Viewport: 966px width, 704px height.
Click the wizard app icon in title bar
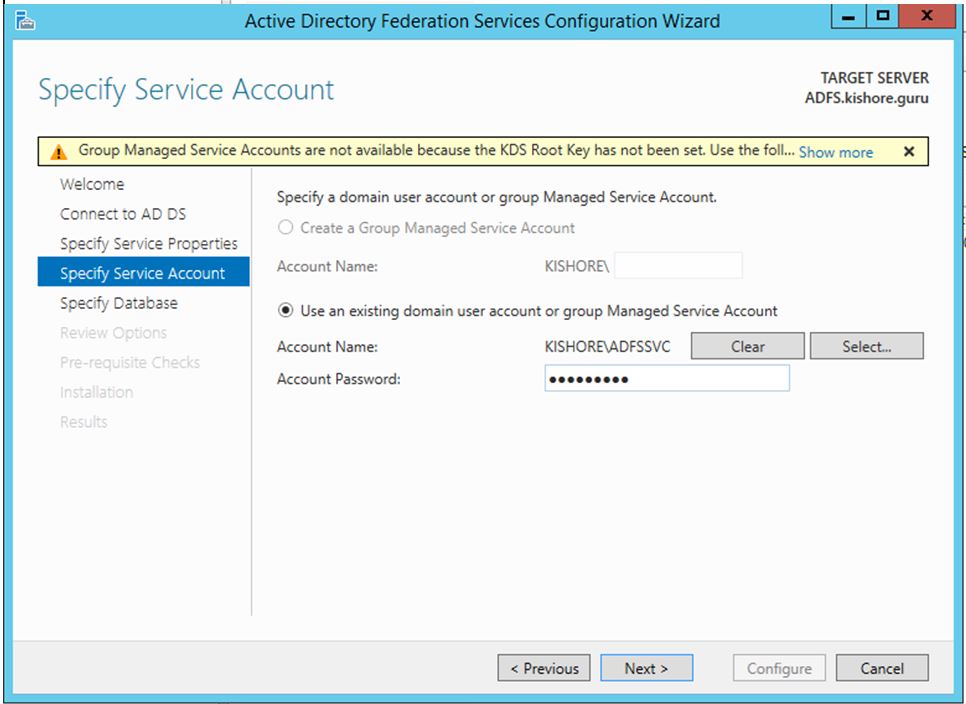click(25, 19)
